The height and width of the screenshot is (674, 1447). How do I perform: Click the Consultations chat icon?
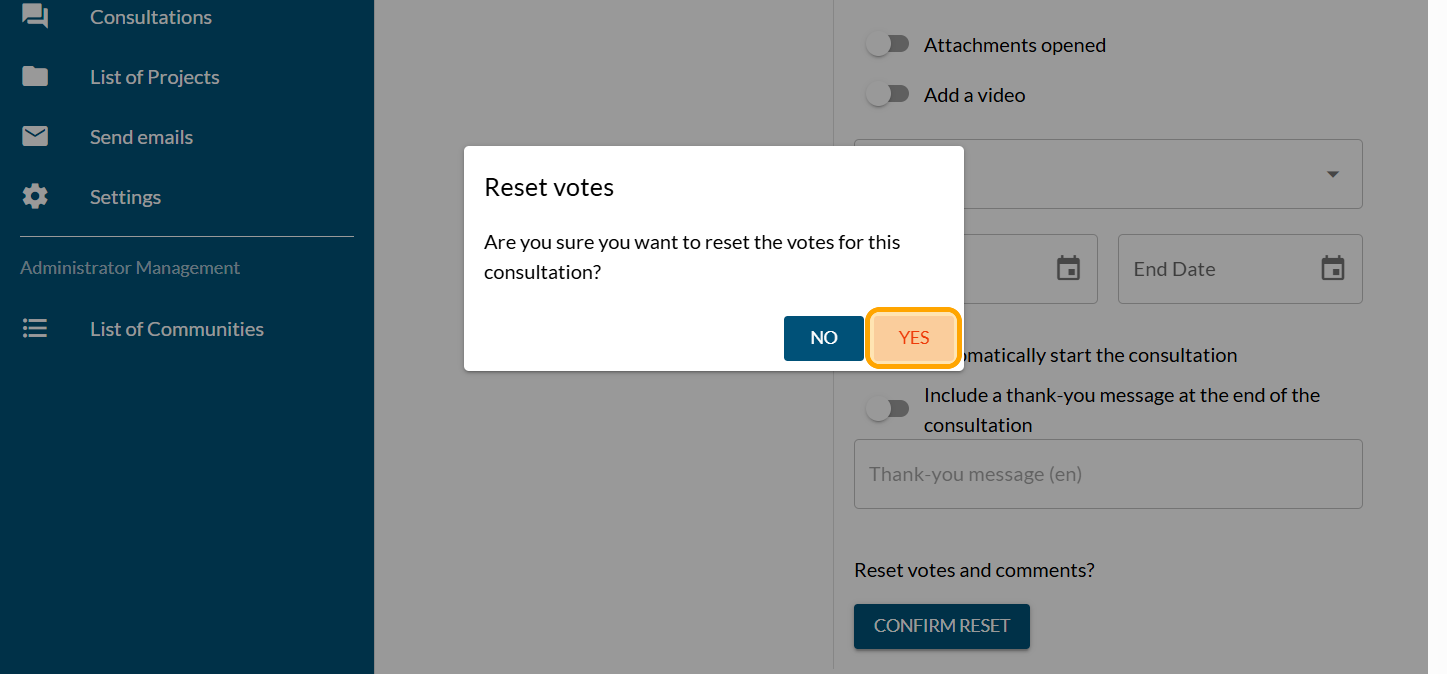click(35, 16)
